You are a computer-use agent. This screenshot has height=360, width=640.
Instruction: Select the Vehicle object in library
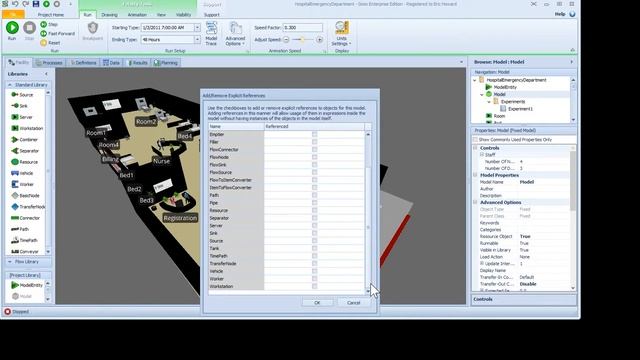22,173
